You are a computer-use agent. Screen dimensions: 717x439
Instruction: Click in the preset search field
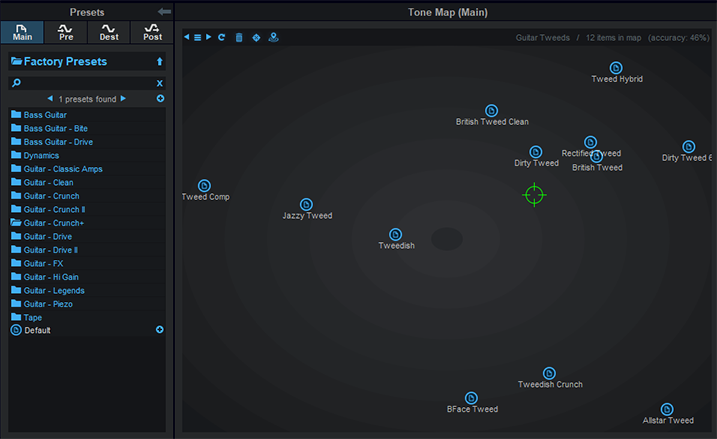[87, 83]
